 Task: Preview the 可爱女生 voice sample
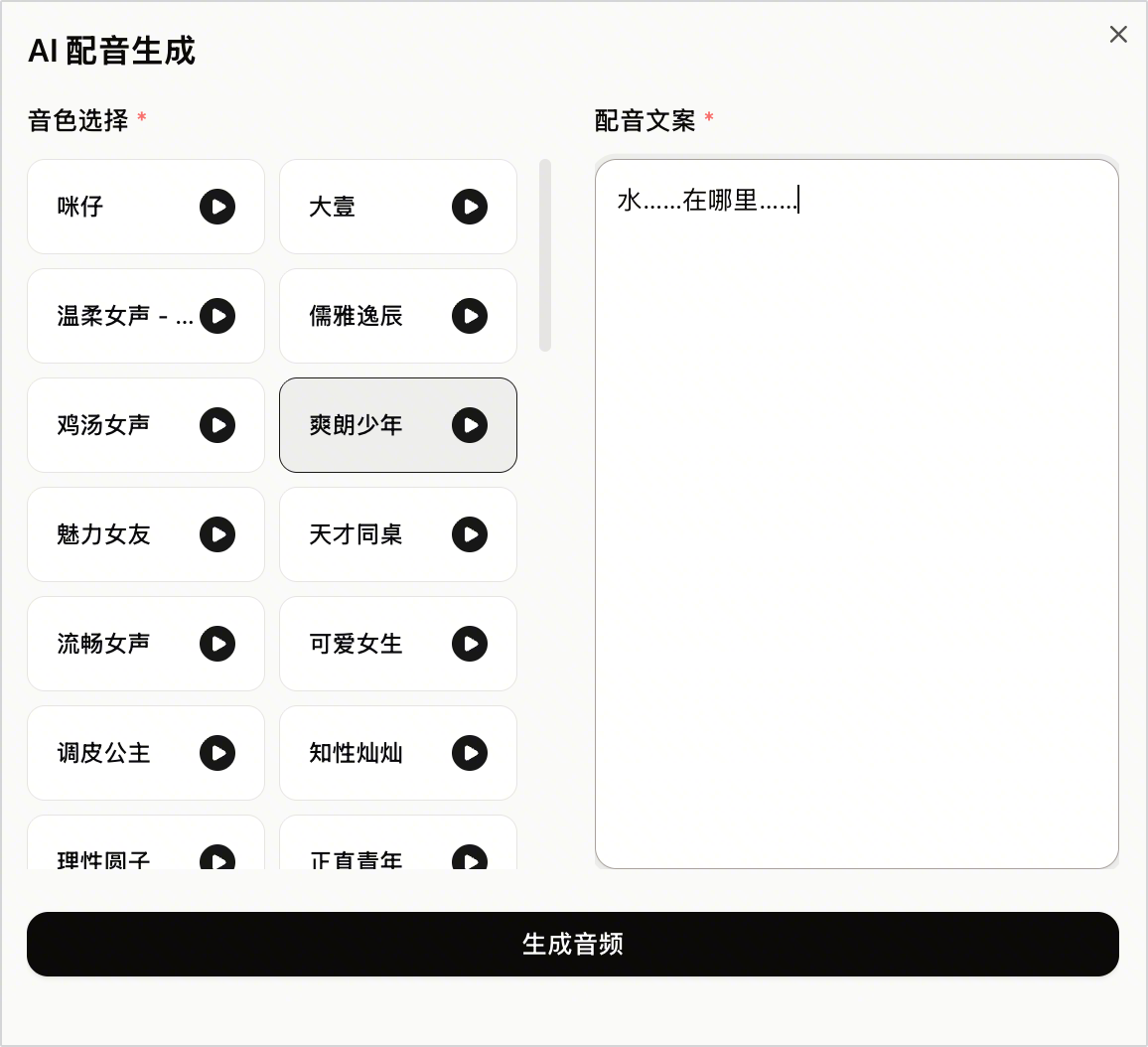(x=470, y=644)
